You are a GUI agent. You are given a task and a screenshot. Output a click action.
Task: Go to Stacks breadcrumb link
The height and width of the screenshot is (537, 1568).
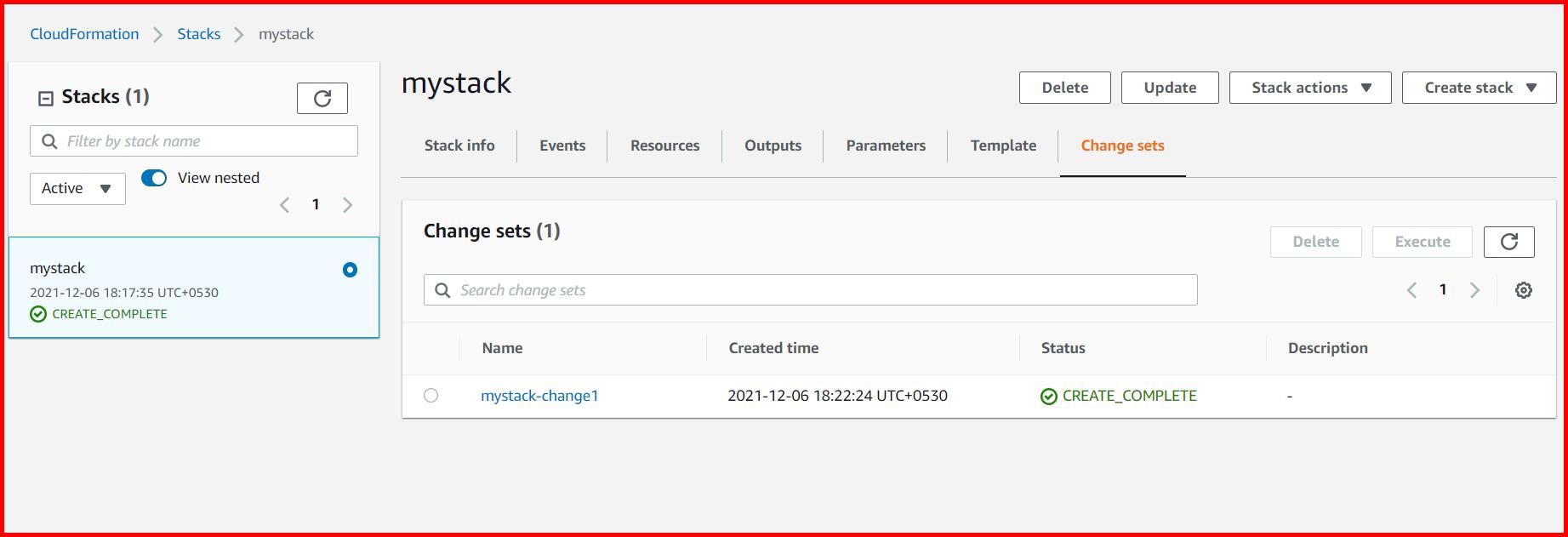199,34
